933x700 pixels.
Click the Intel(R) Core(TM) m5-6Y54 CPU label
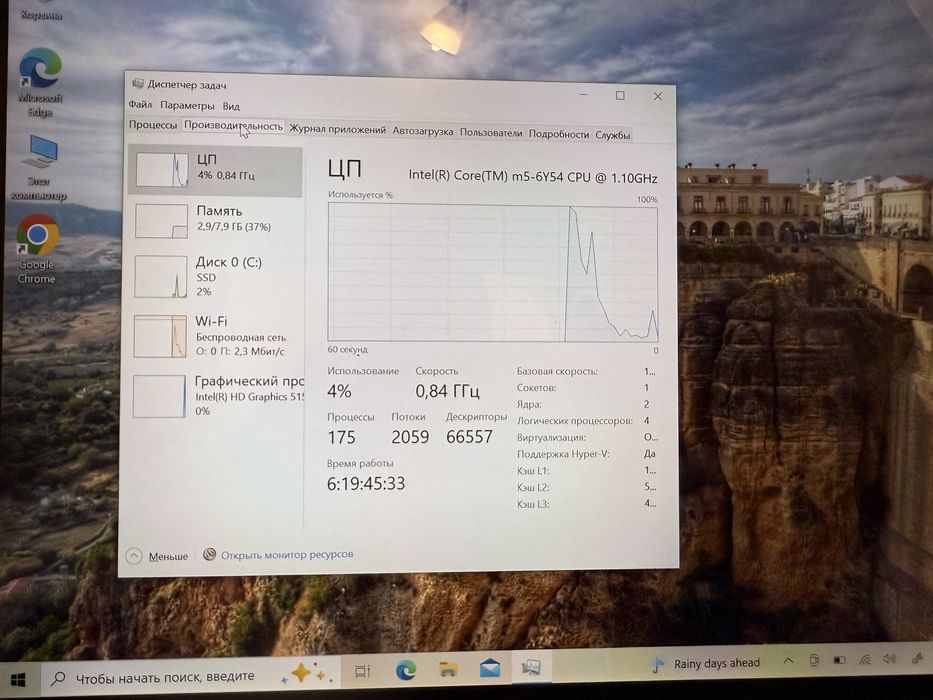[533, 177]
